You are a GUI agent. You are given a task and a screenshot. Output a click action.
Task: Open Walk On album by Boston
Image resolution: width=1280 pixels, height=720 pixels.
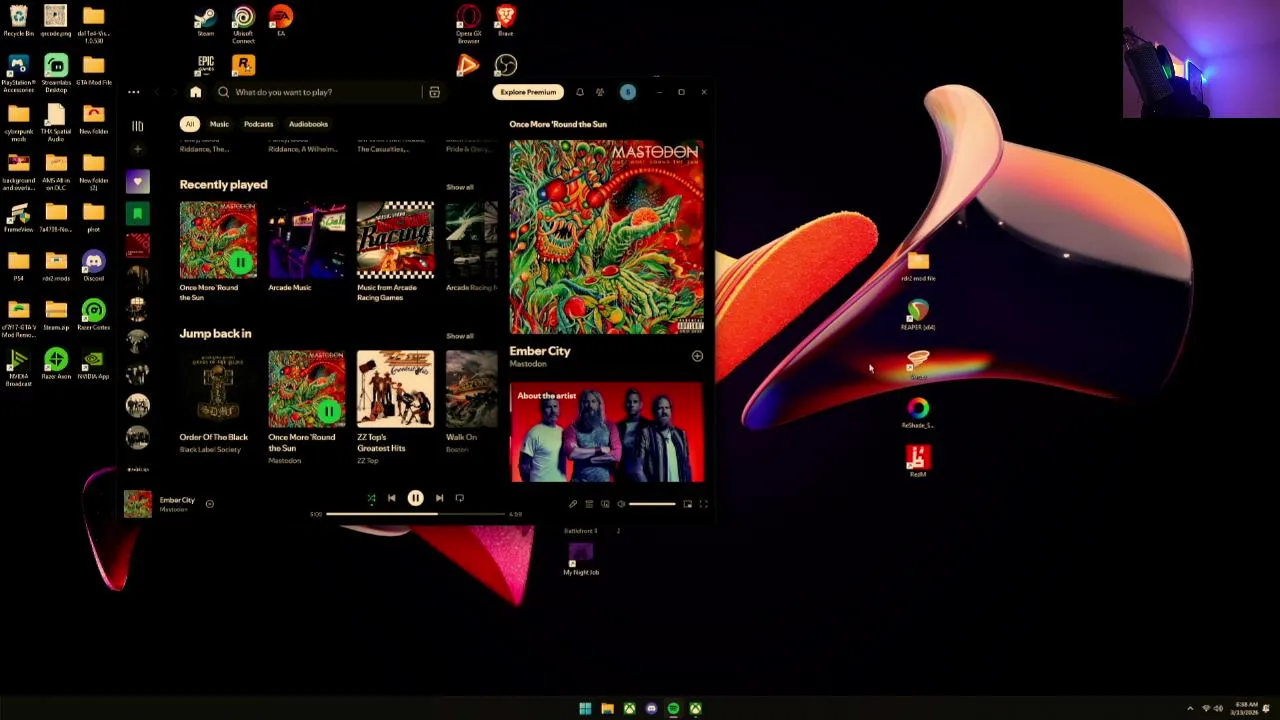click(x=471, y=389)
